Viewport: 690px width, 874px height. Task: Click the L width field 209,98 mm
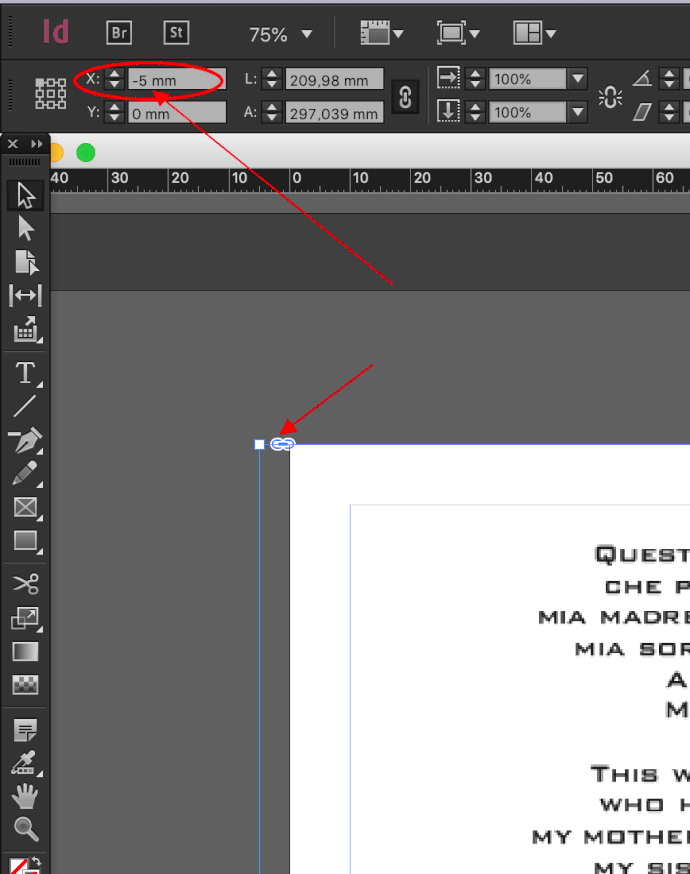click(334, 80)
